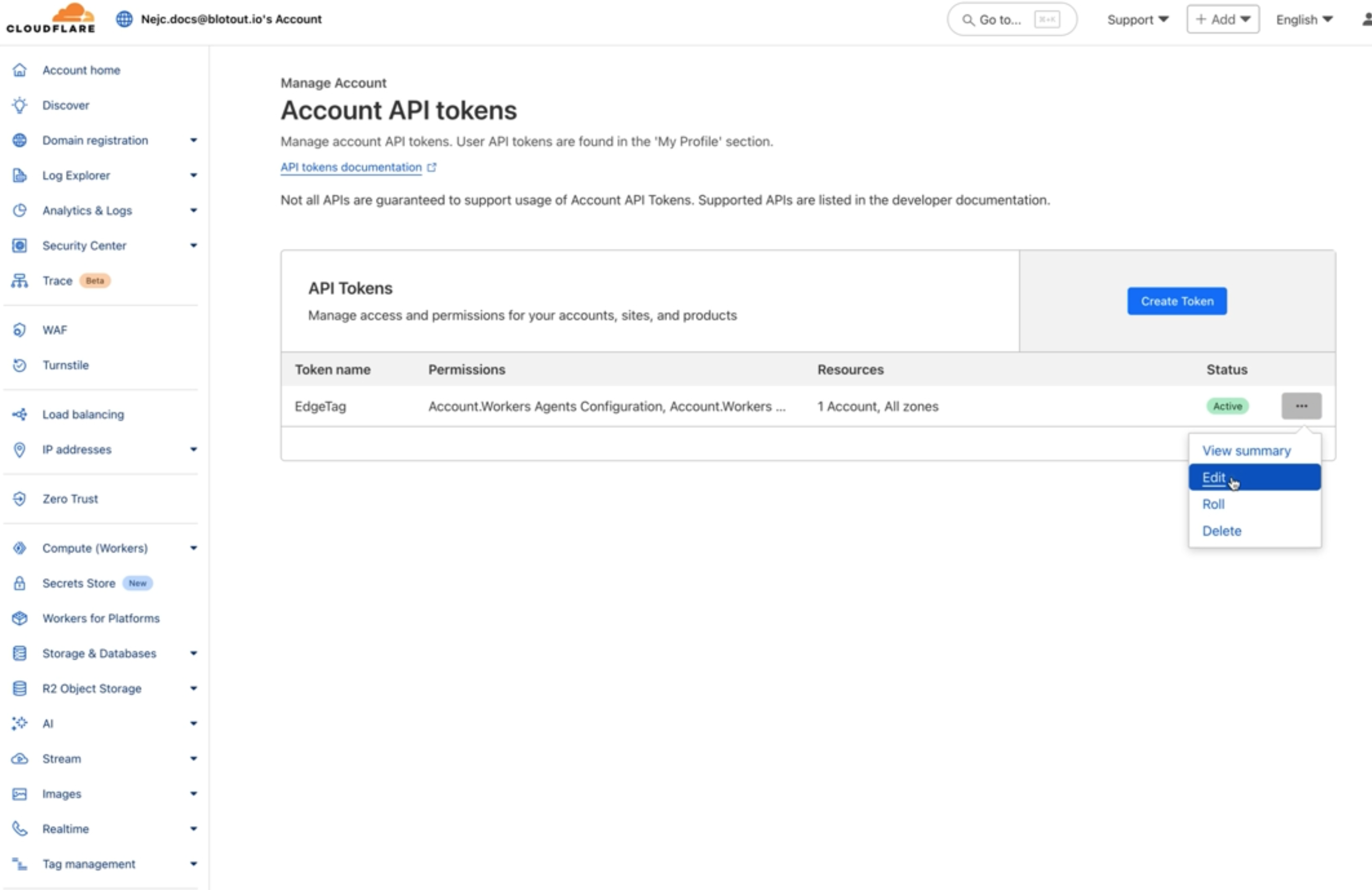Click the Load balancing sidebar icon
1372x890 pixels.
point(20,414)
